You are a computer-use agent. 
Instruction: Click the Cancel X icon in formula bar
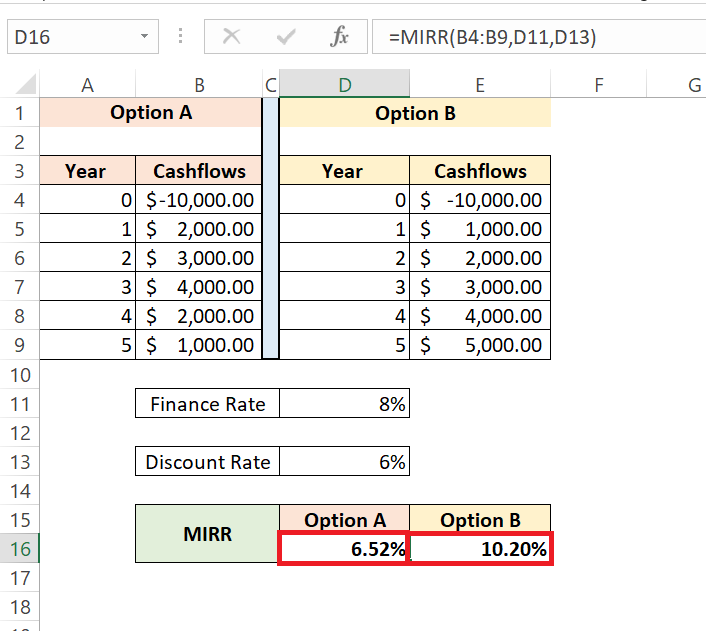pyautogui.click(x=231, y=36)
